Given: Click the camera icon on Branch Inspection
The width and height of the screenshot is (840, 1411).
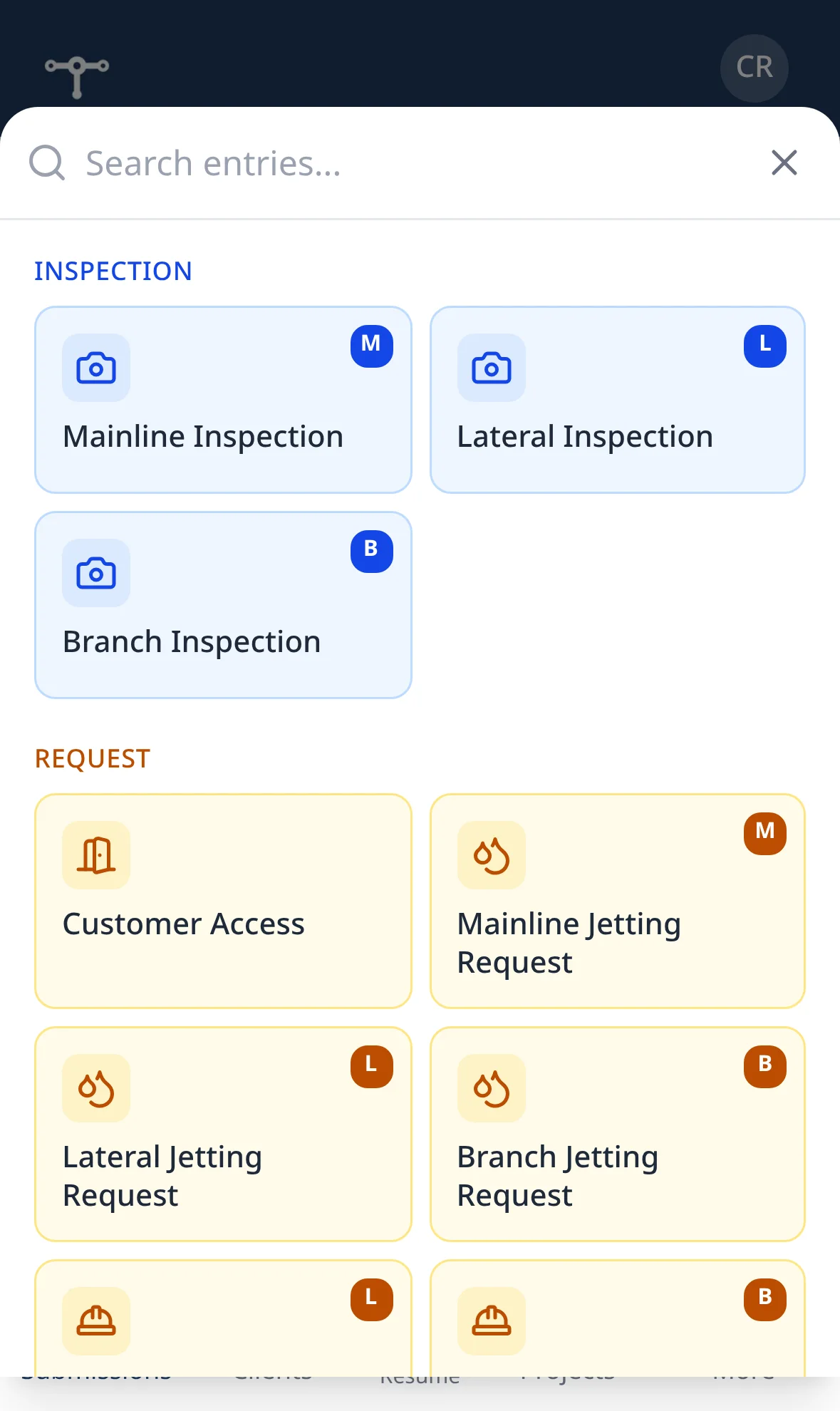Looking at the screenshot, I should 96,573.
